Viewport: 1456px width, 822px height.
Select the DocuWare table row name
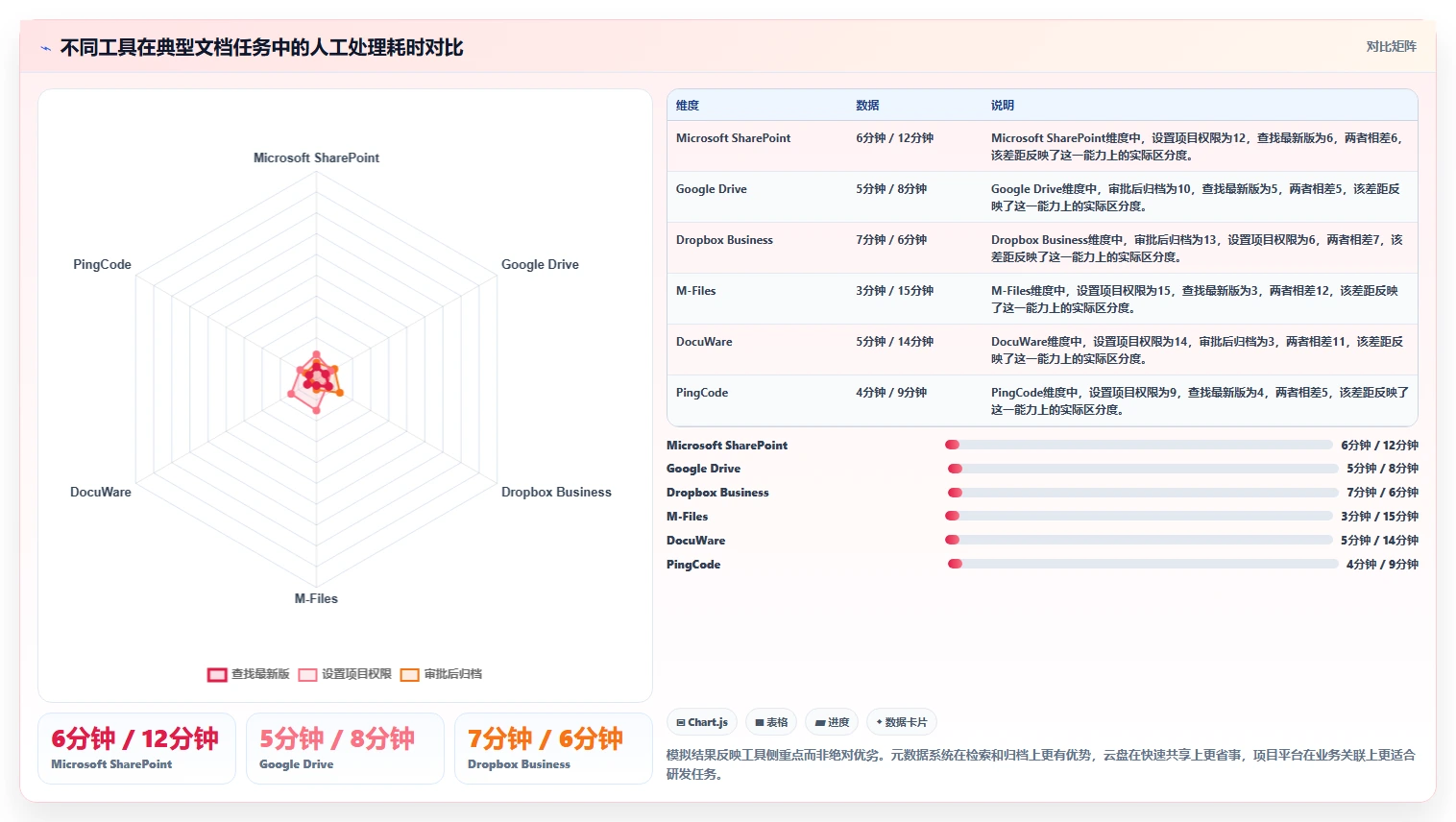click(x=704, y=342)
